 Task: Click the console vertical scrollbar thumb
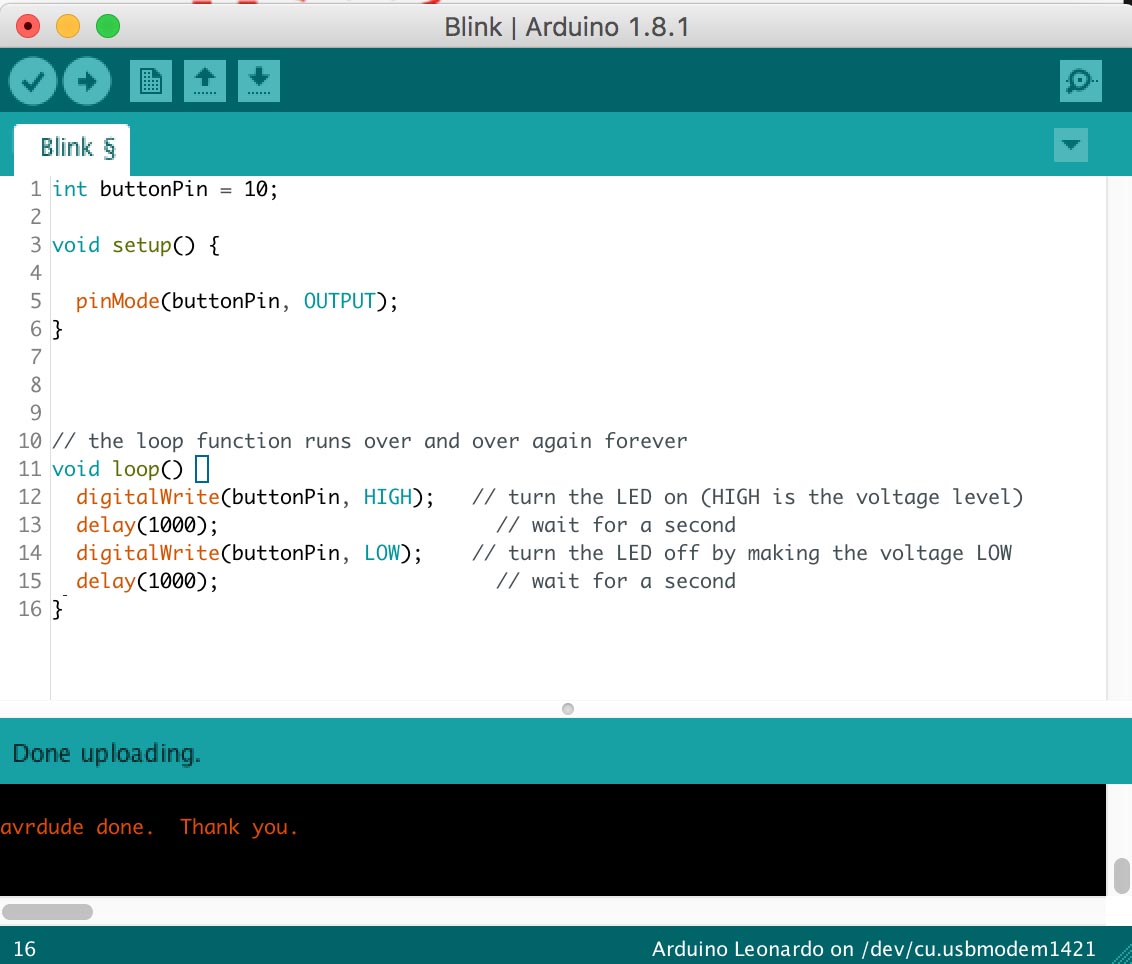point(1122,875)
